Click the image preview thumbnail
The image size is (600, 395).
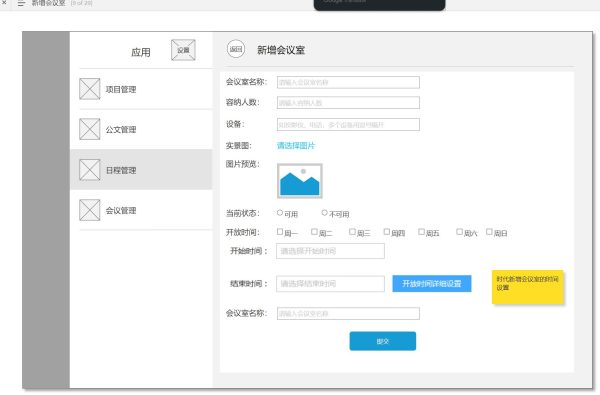point(300,181)
